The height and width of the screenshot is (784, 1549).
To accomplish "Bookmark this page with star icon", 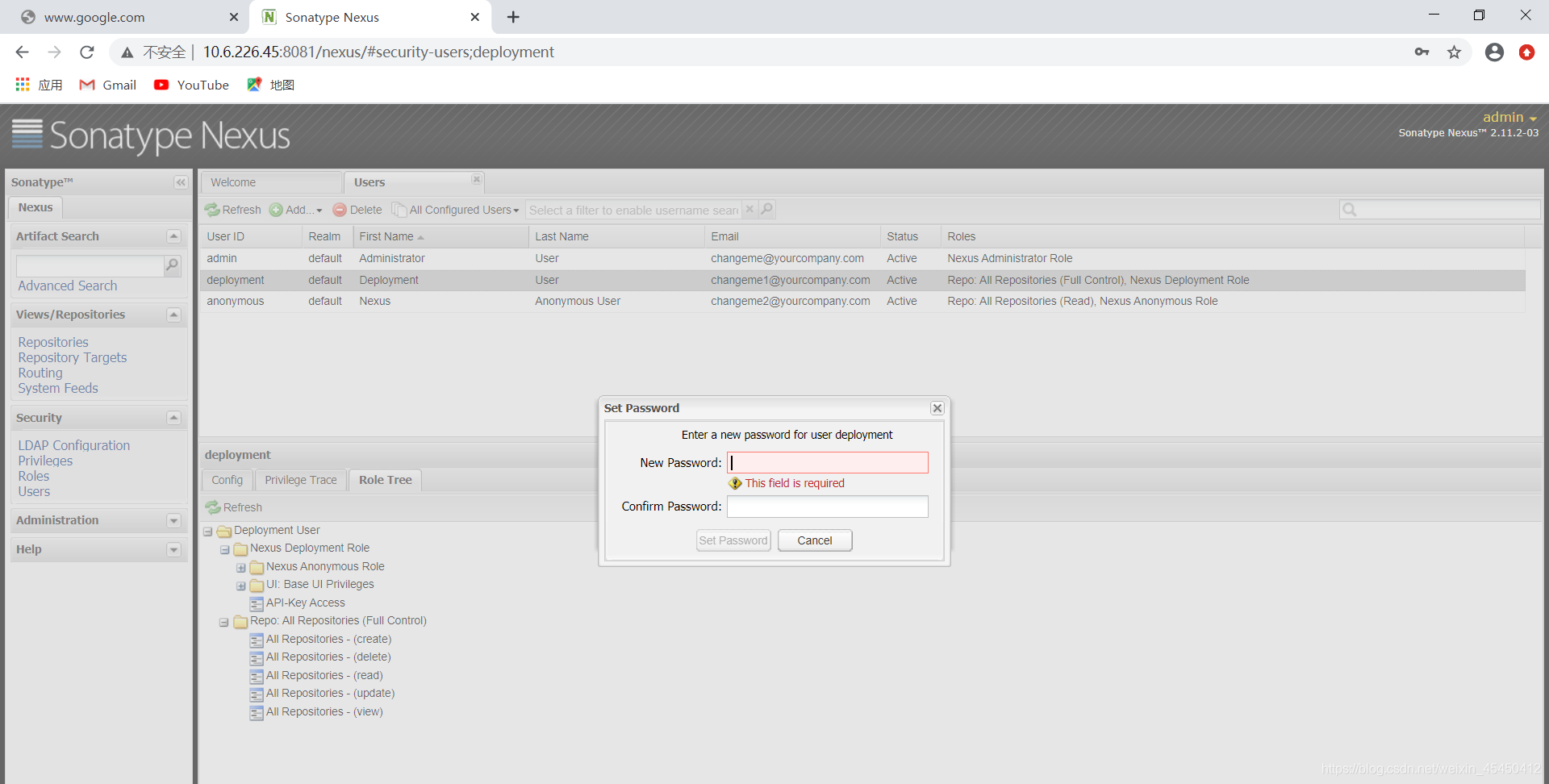I will (x=1454, y=52).
